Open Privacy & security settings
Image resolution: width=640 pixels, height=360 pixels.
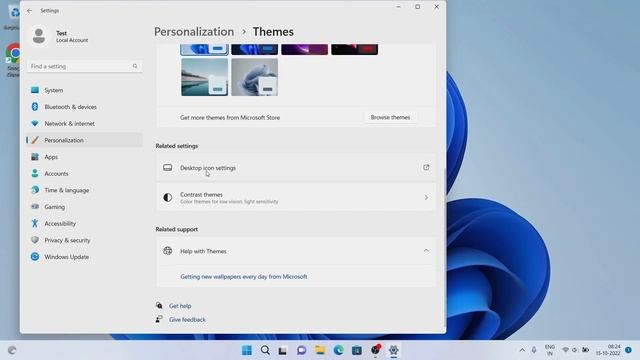coord(84,240)
